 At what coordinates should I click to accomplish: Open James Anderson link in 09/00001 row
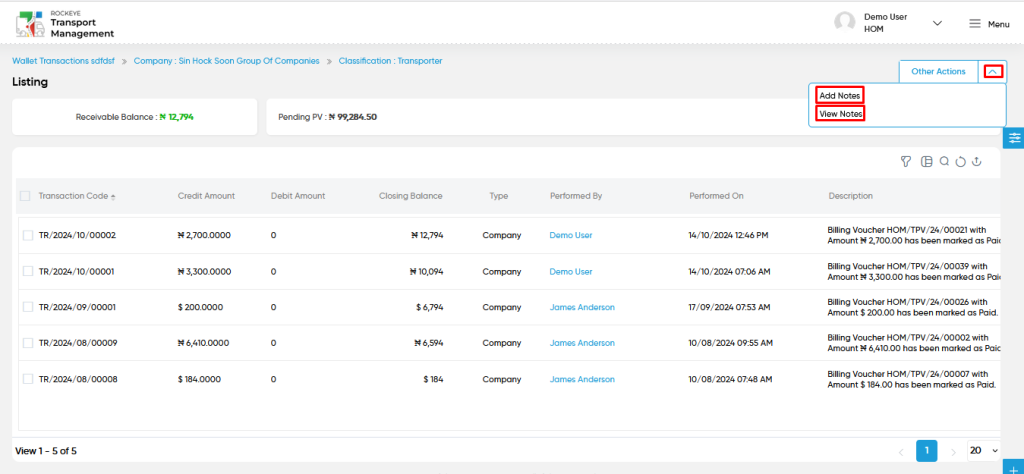click(582, 307)
